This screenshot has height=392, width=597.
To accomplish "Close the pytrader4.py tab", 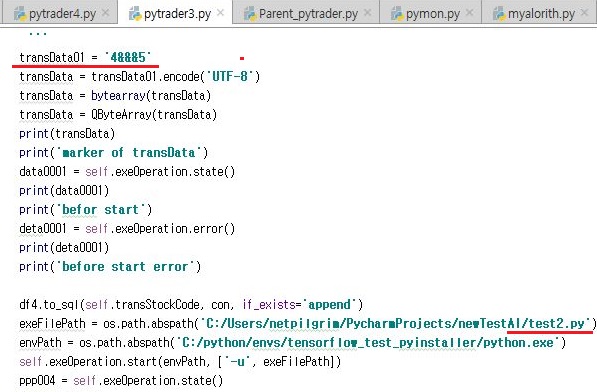I will [106, 13].
